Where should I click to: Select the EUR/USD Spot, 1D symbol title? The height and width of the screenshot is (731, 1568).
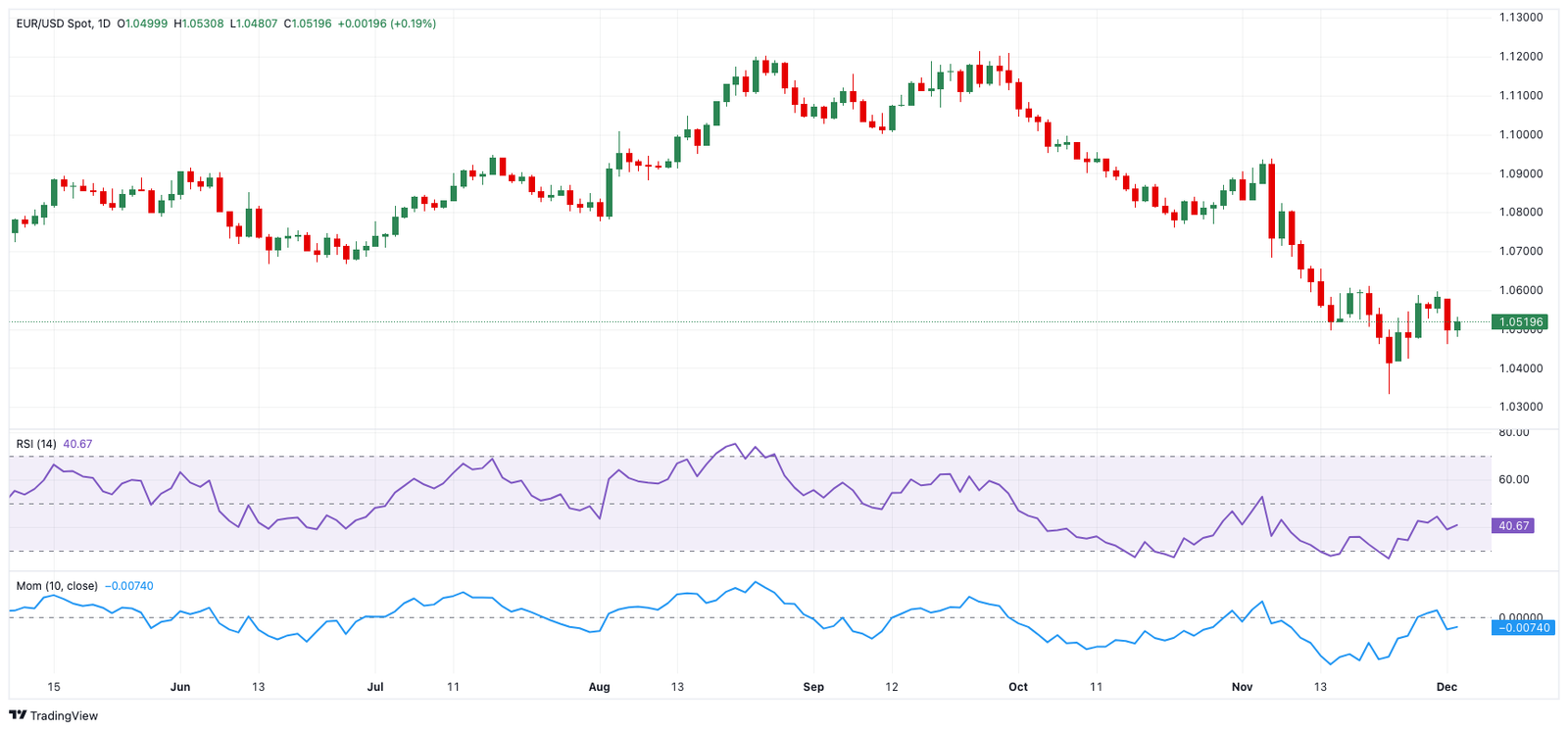(63, 24)
